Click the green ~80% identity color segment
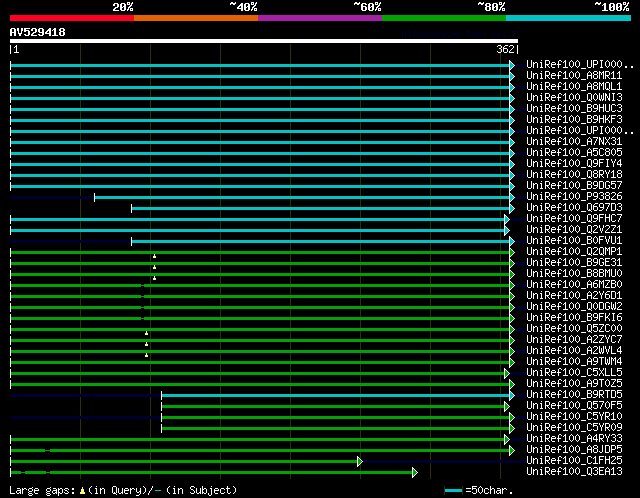The image size is (640, 498). pos(444,18)
